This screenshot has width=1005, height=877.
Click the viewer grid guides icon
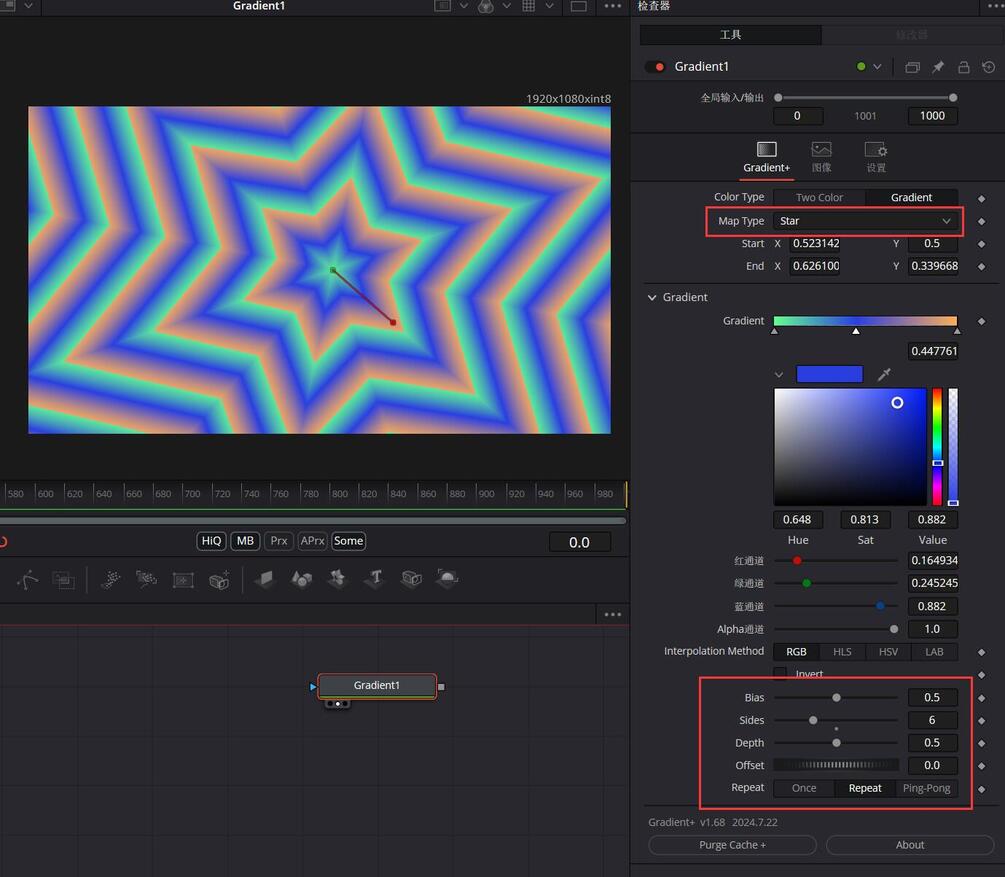(x=529, y=6)
